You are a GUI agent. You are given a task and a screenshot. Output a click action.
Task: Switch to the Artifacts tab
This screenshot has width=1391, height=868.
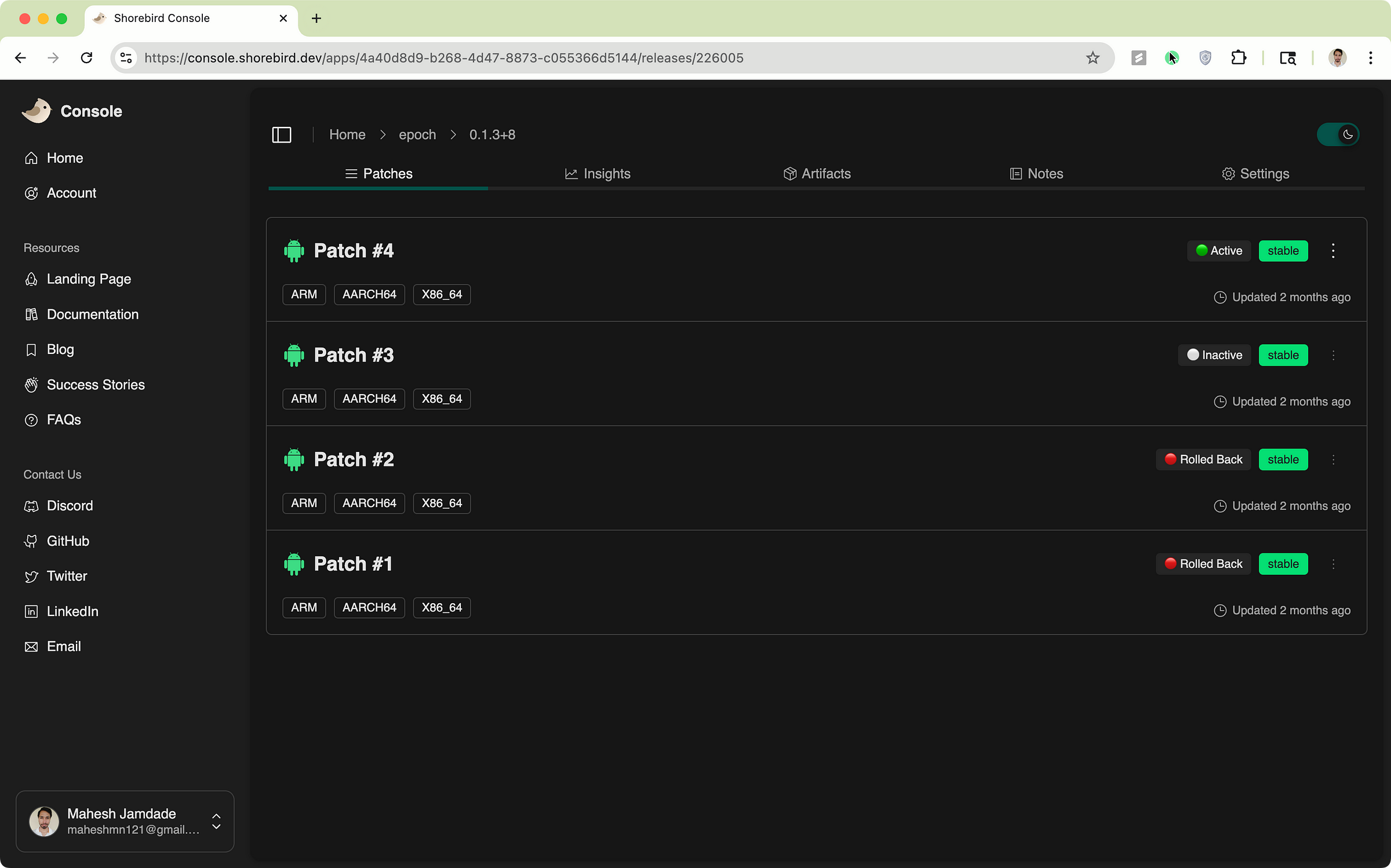817,174
